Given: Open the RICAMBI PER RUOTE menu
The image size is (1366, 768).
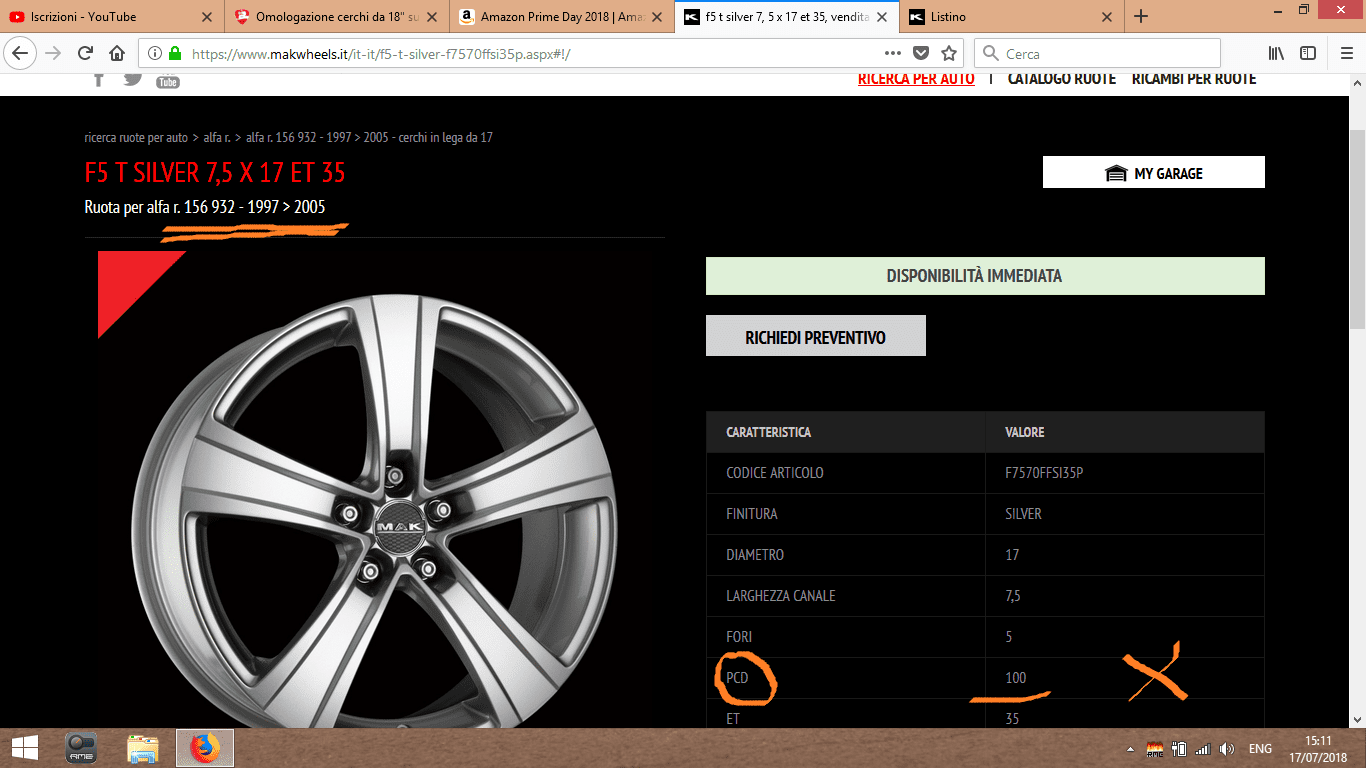Looking at the screenshot, I should 1194,79.
